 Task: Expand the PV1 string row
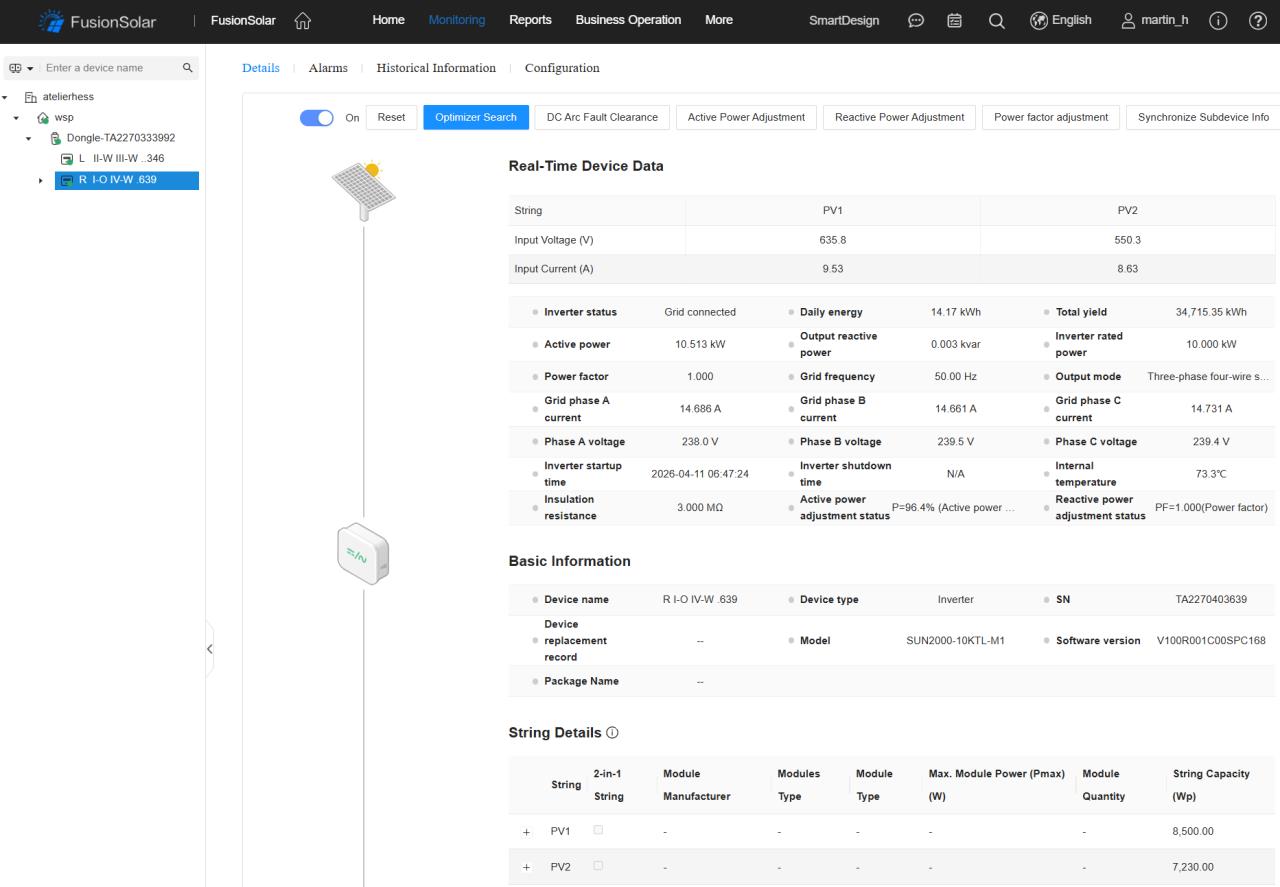click(x=526, y=832)
